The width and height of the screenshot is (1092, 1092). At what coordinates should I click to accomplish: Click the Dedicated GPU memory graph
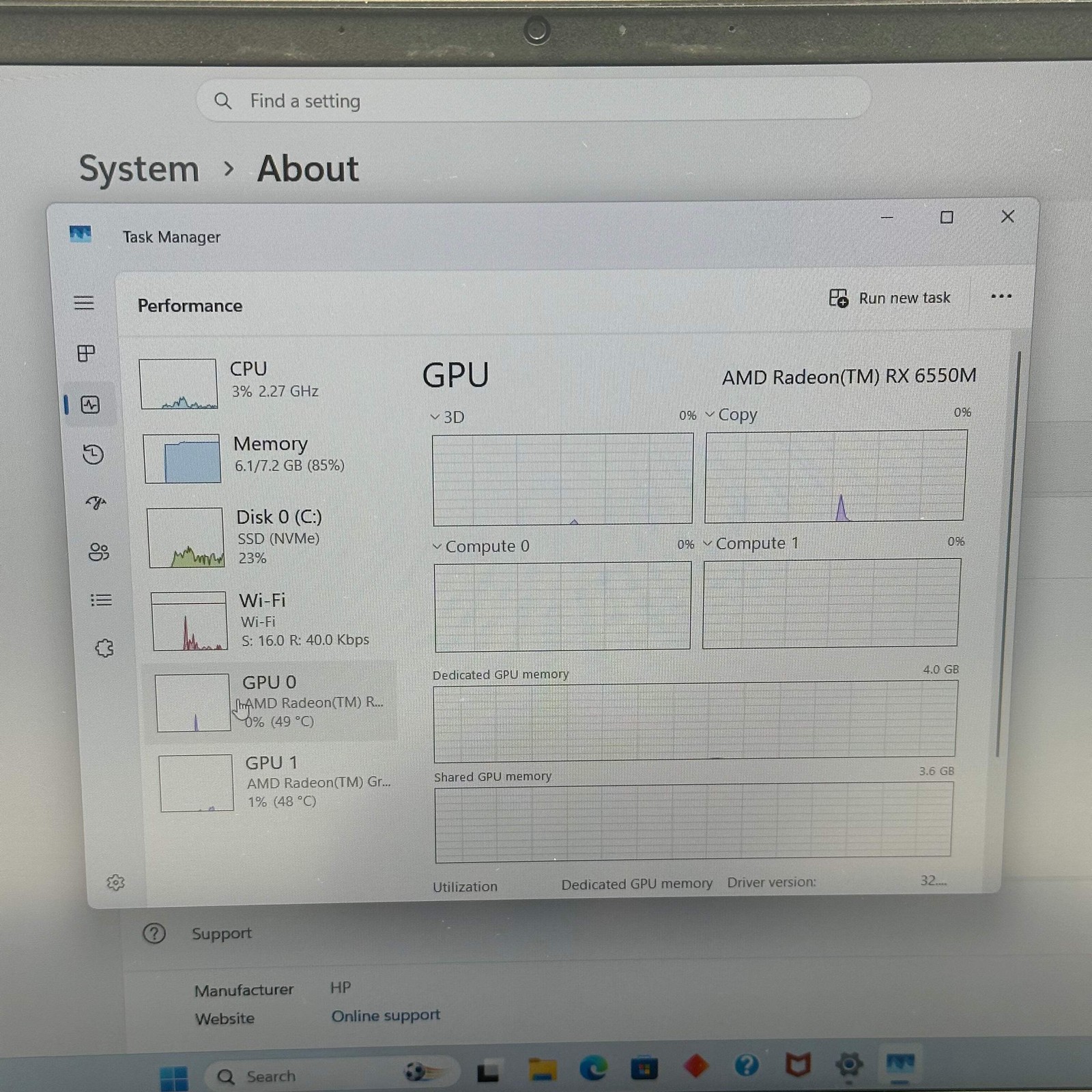[695, 721]
